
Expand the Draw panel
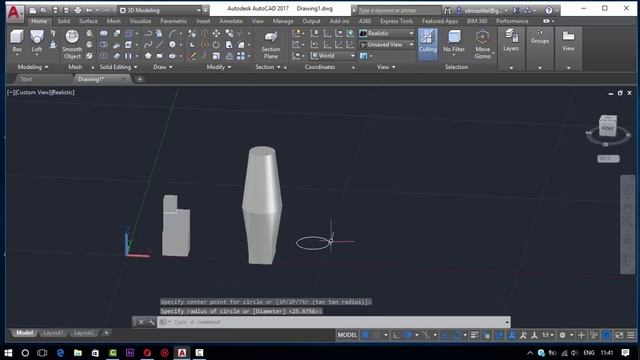pyautogui.click(x=162, y=67)
